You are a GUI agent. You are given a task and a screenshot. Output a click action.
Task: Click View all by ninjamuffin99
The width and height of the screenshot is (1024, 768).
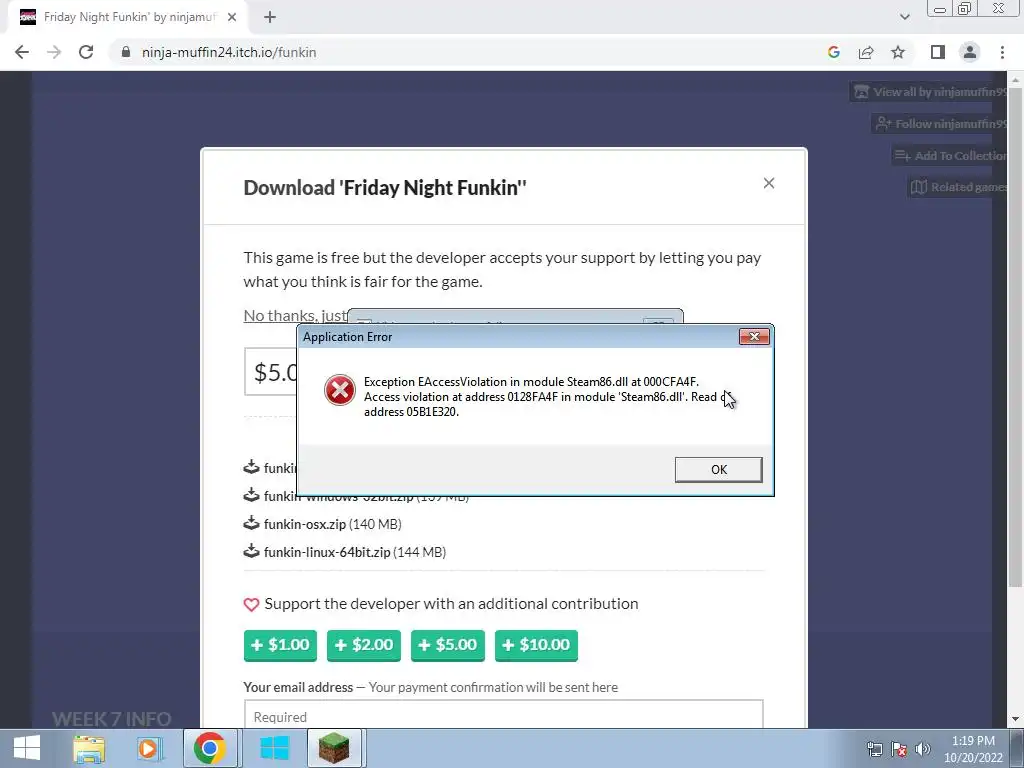(x=929, y=92)
